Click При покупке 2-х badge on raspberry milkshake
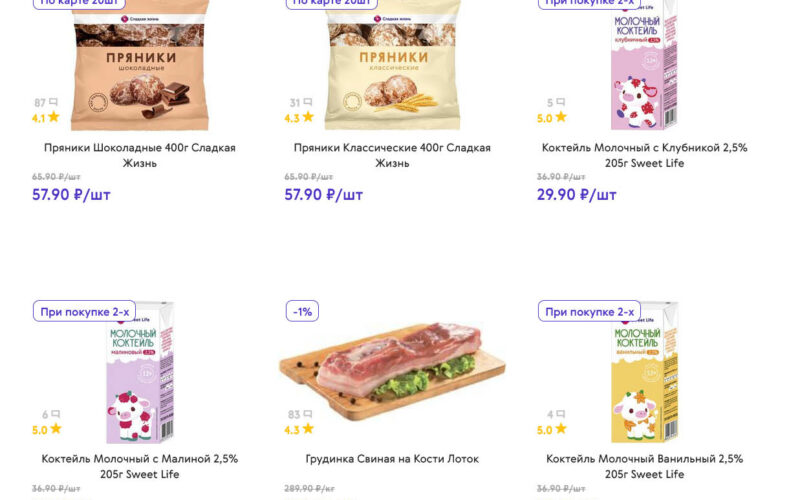 click(84, 311)
